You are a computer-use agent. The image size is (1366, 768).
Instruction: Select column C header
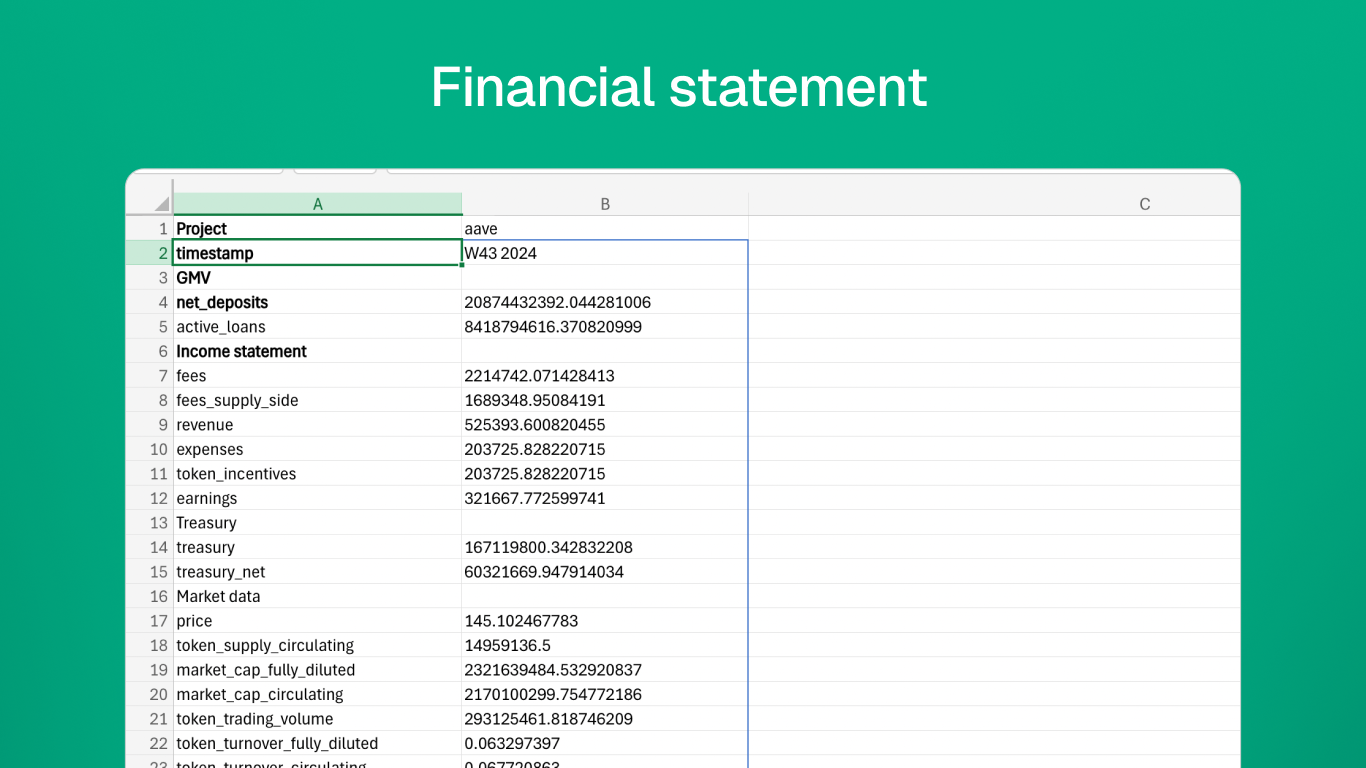(1144, 204)
